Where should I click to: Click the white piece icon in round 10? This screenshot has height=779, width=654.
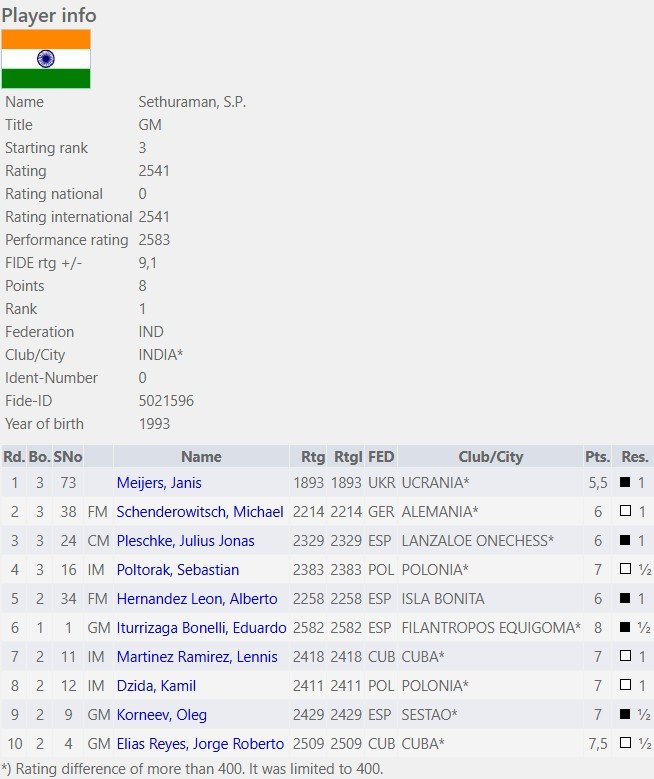625,742
